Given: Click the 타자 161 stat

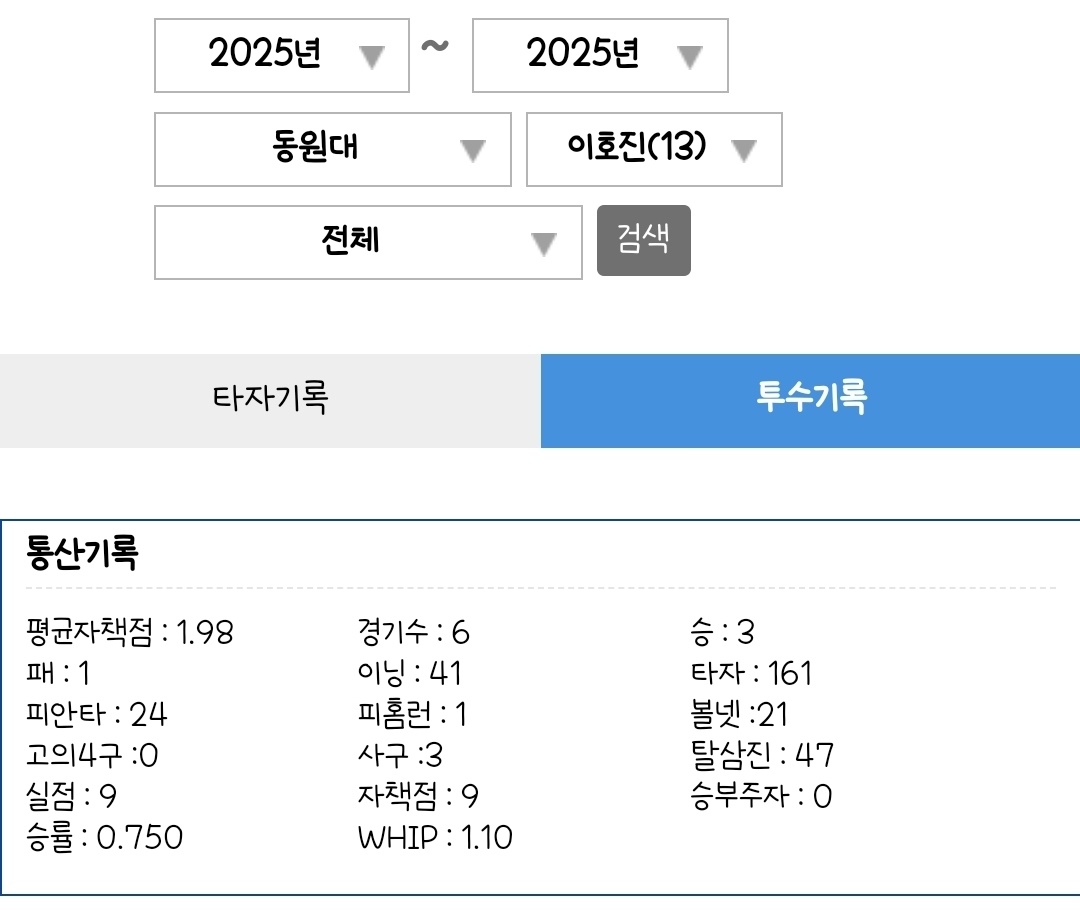Looking at the screenshot, I should [751, 673].
